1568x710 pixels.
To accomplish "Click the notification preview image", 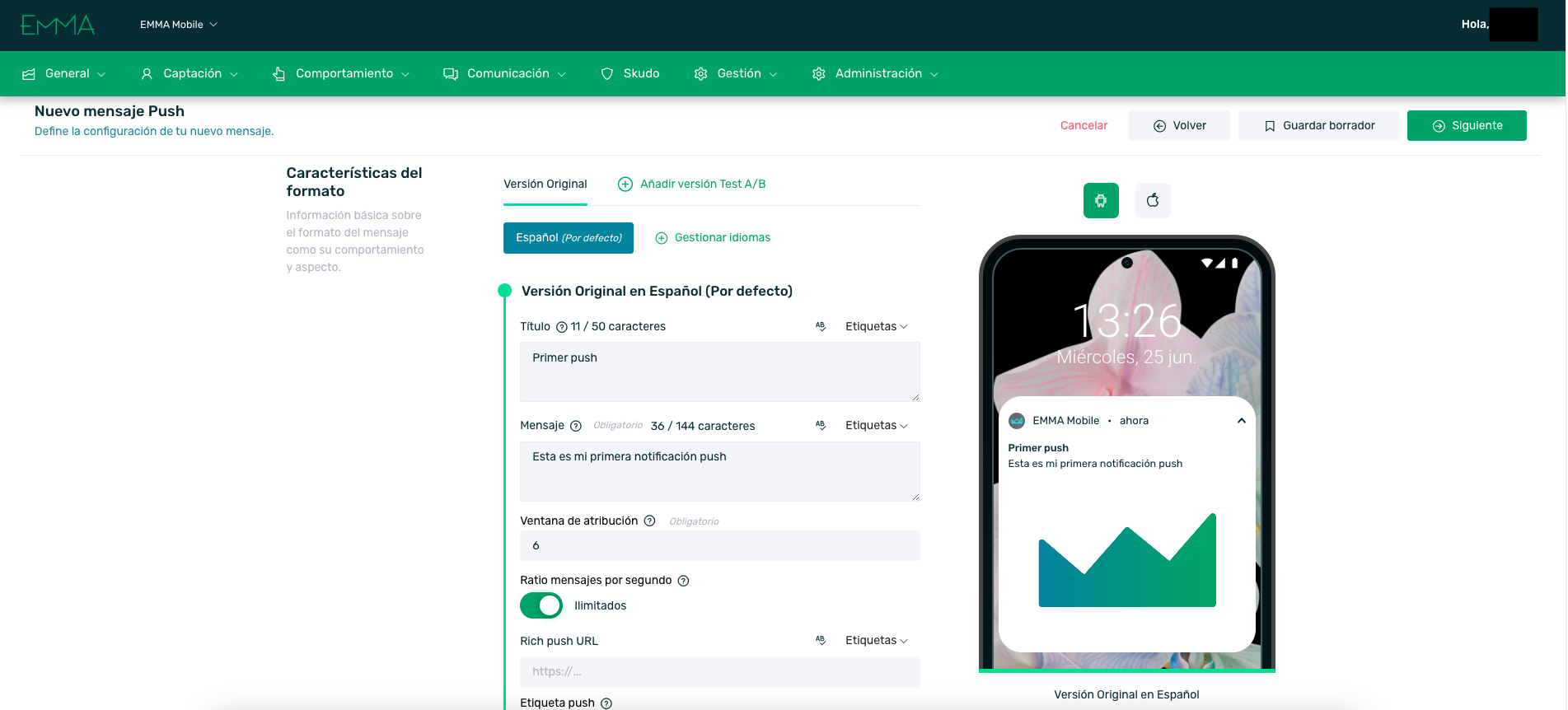I will click(1127, 560).
